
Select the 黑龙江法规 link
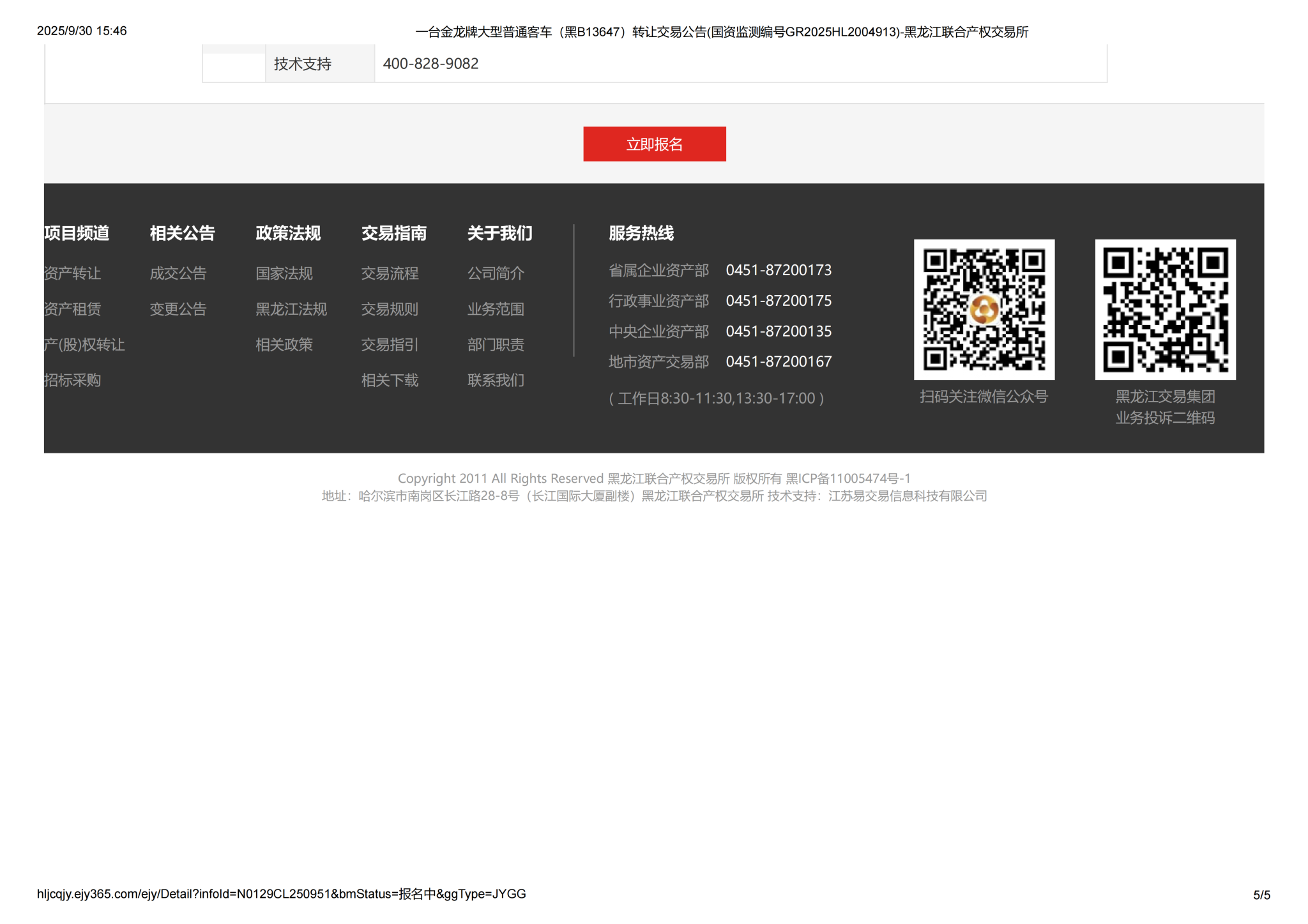291,309
